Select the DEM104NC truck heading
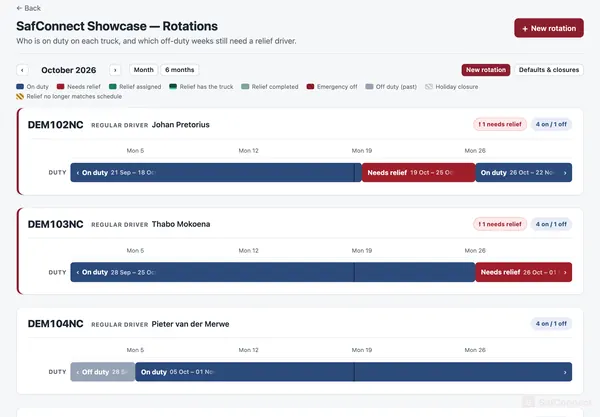The width and height of the screenshot is (600, 417). (x=55, y=324)
